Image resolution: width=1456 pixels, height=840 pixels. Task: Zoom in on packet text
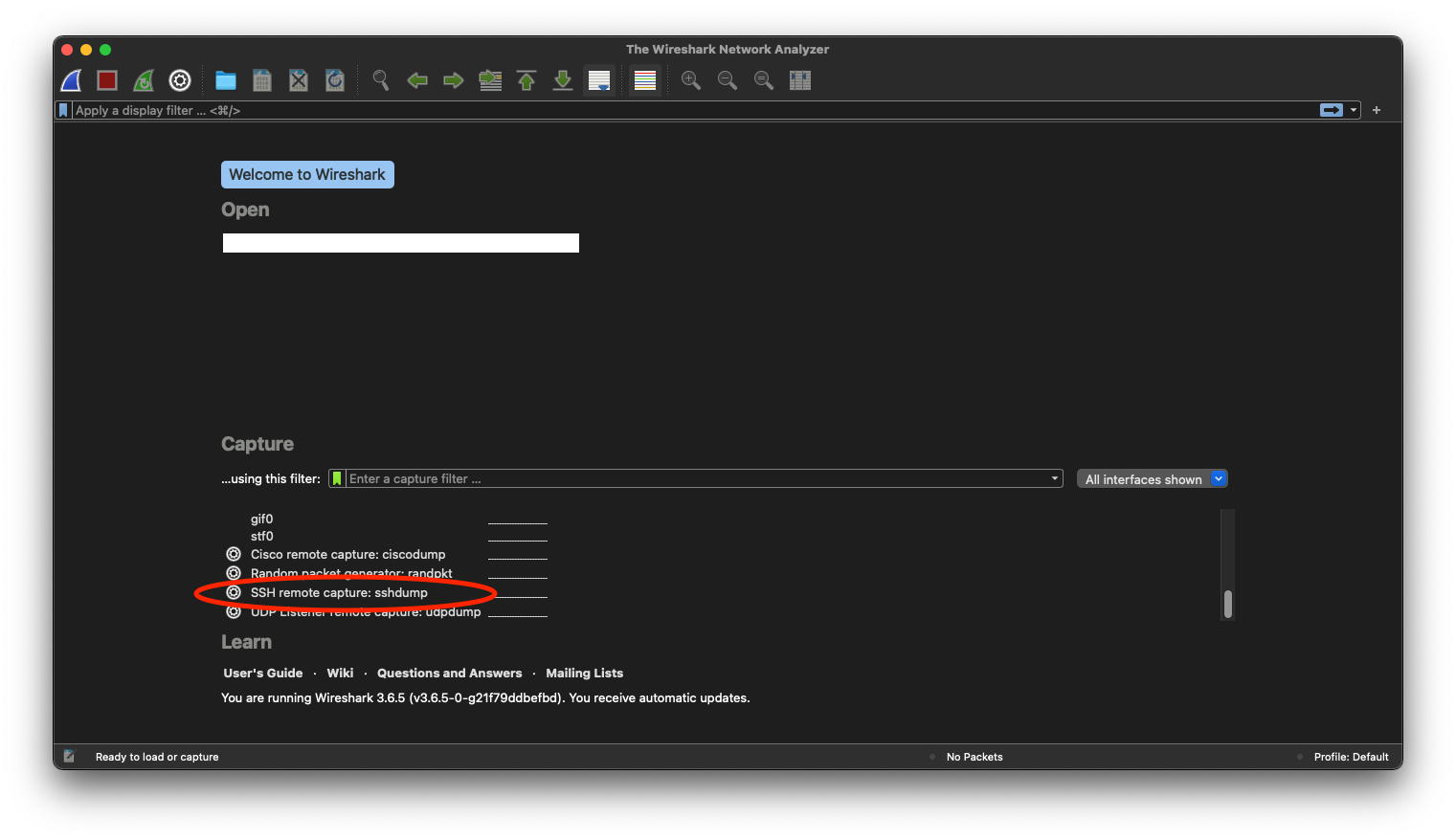[x=691, y=80]
